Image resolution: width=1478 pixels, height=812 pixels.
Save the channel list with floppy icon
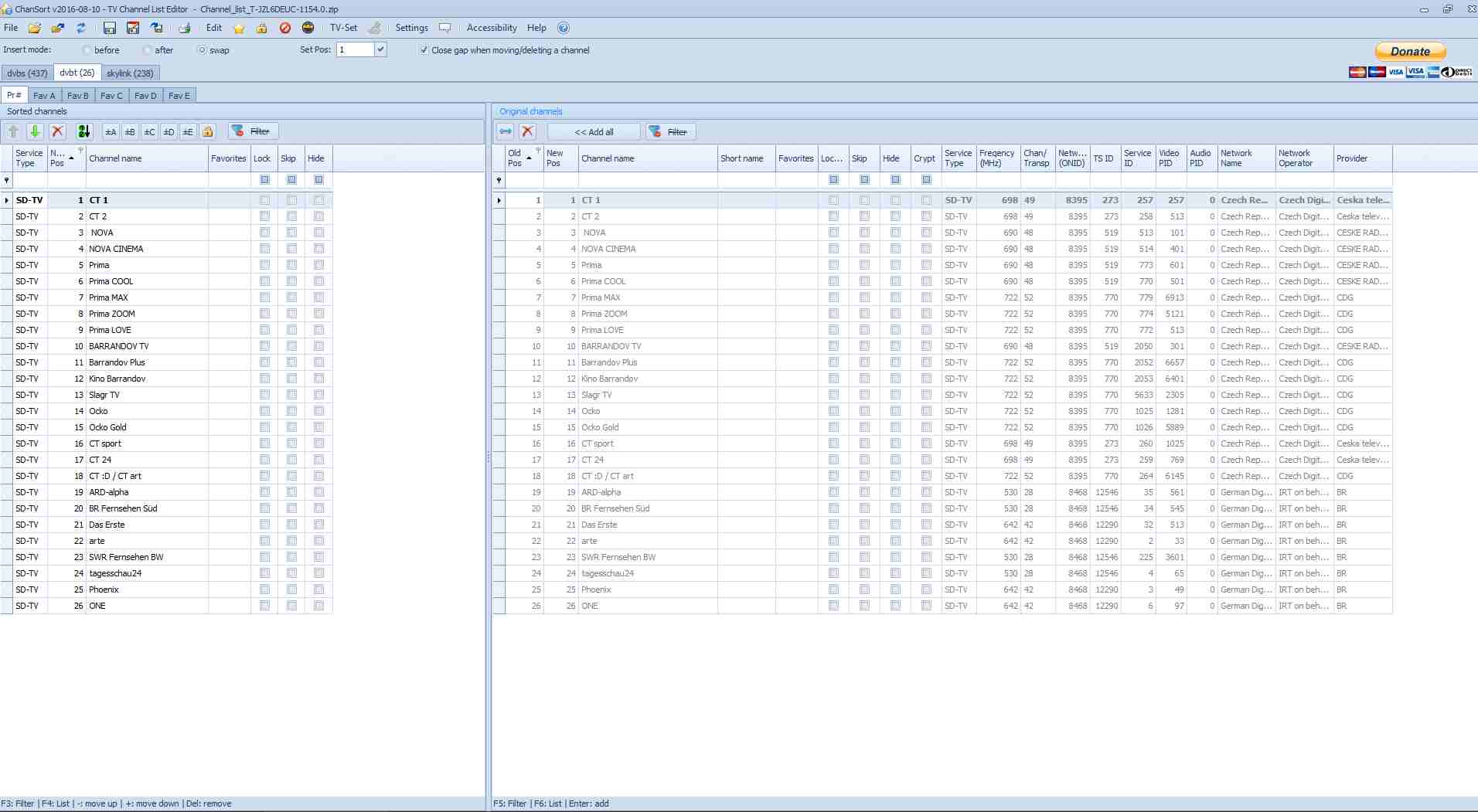coord(110,28)
